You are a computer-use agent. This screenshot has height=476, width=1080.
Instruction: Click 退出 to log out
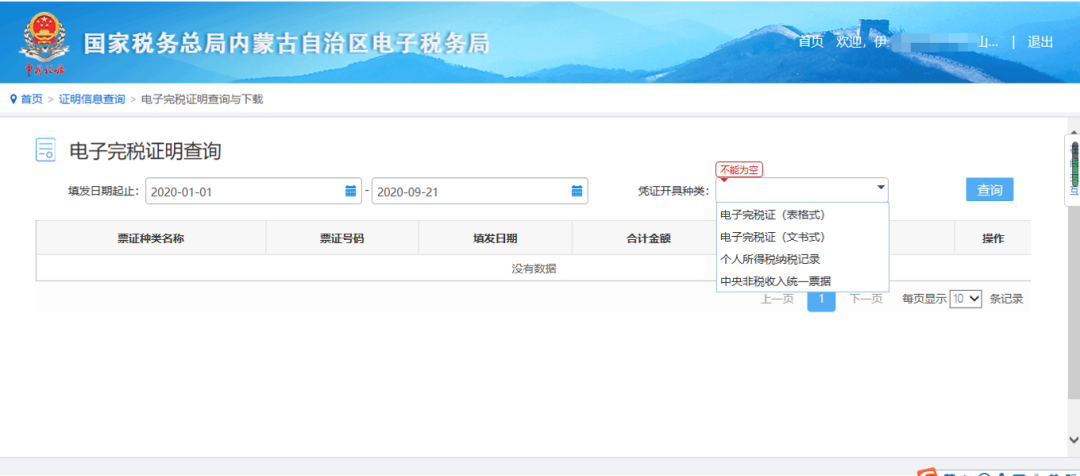click(x=1040, y=41)
